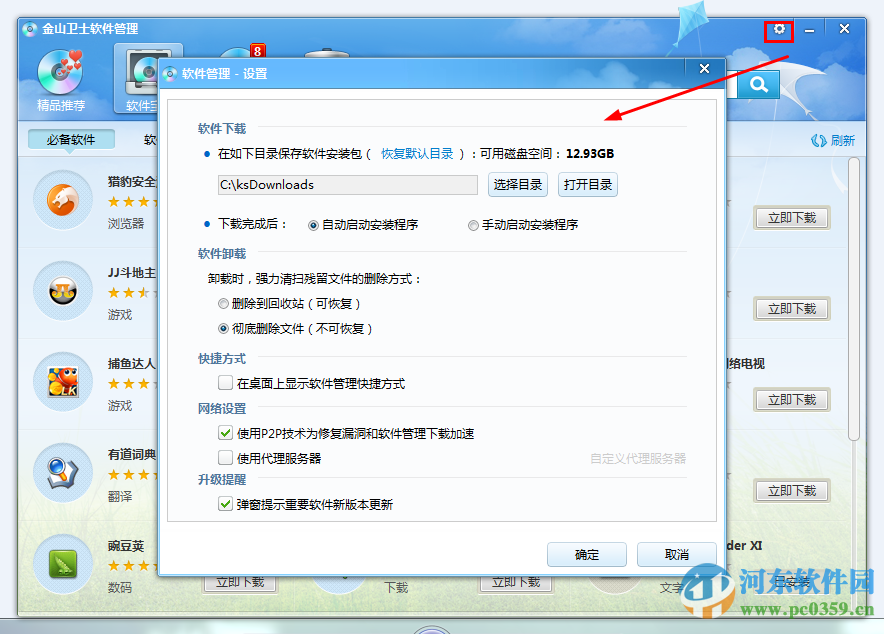The height and width of the screenshot is (634, 884).
Task: Click the 12.93GB disk space value
Action: pyautogui.click(x=590, y=154)
